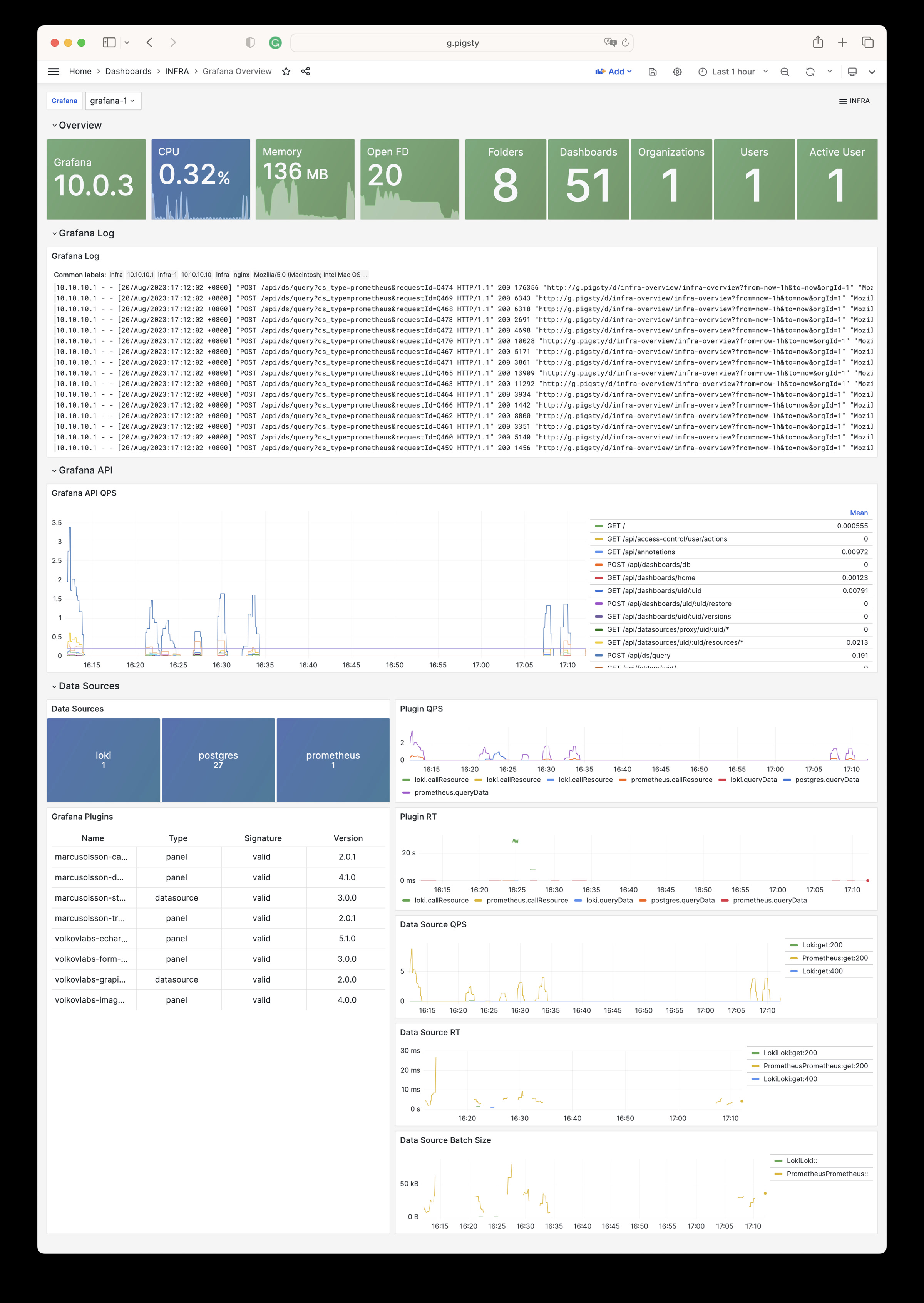This screenshot has height=1303, width=924.
Task: Open dashboard settings gear icon
Action: tap(677, 72)
